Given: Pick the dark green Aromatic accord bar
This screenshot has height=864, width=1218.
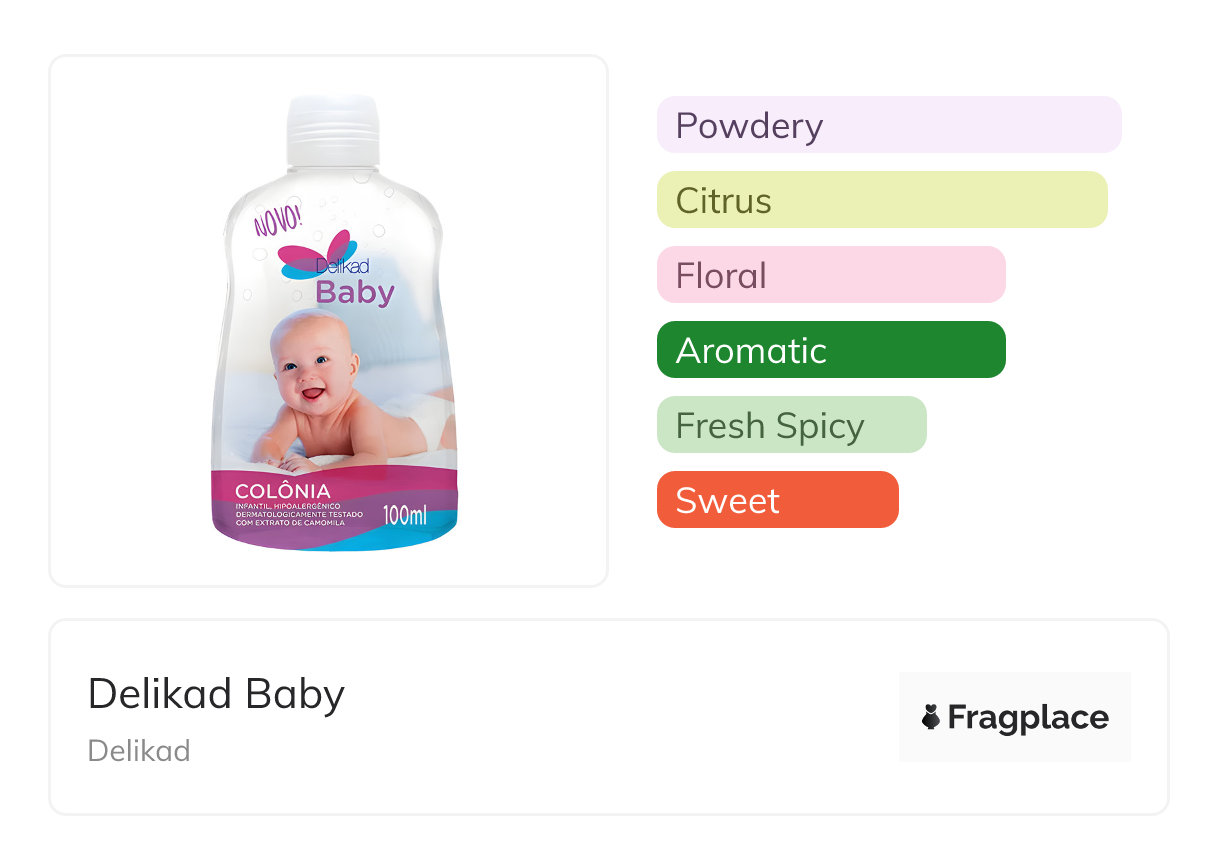Looking at the screenshot, I should coord(830,350).
